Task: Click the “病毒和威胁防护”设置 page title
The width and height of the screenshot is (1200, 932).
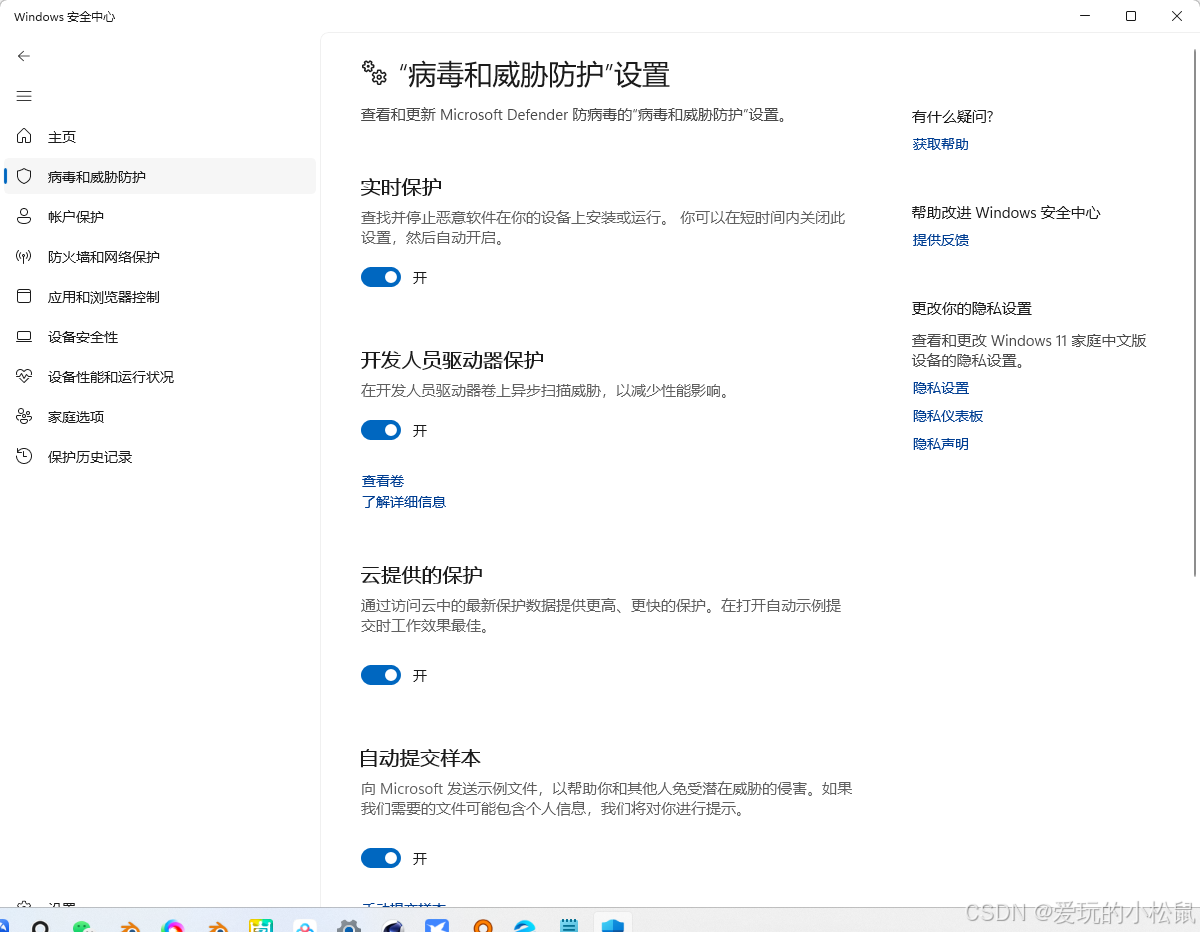Action: coord(534,75)
